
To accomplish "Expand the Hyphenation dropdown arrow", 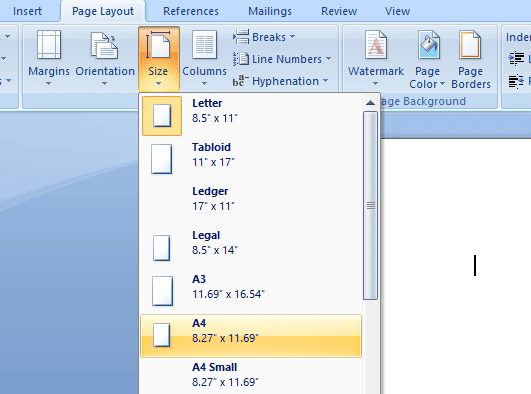I will [x=325, y=81].
